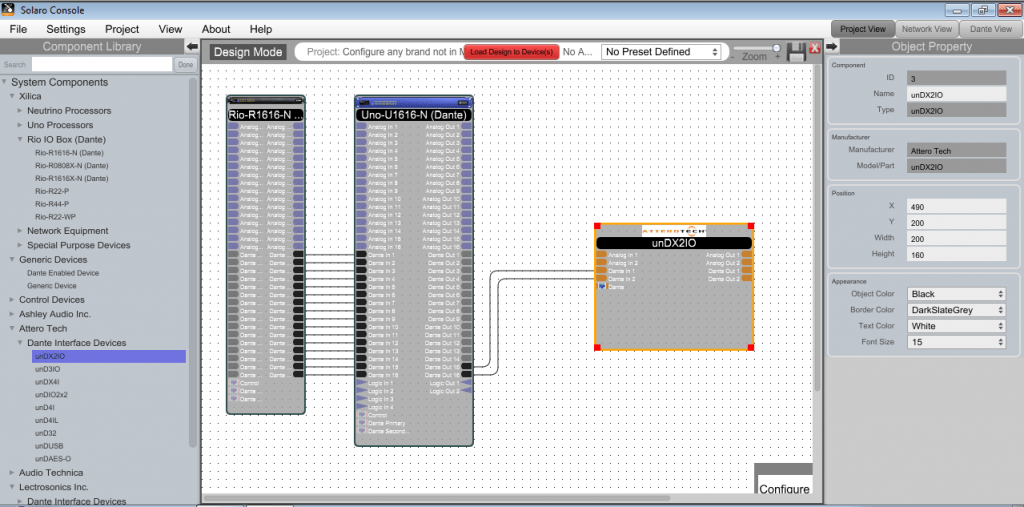Open the File menu
Screen dimensions: 1024x507
(x=18, y=29)
